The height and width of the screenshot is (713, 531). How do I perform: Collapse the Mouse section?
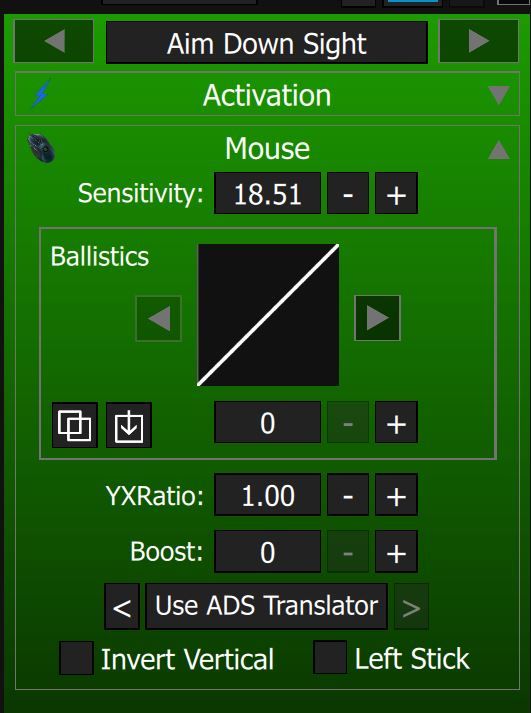[x=499, y=150]
